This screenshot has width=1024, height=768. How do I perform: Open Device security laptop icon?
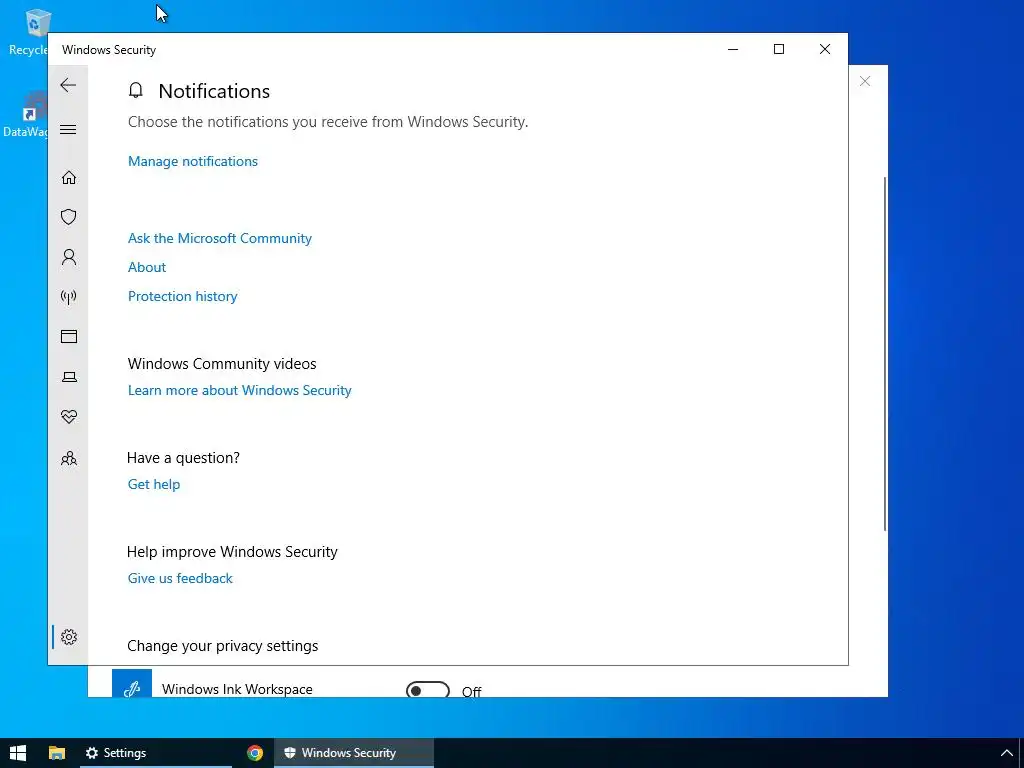[69, 377]
